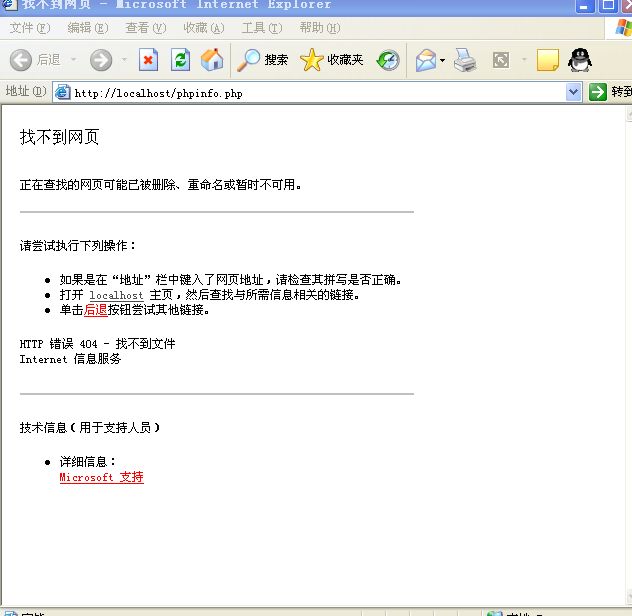Click the Windows flag logo throbber
This screenshot has width=632, height=616.
623,28
